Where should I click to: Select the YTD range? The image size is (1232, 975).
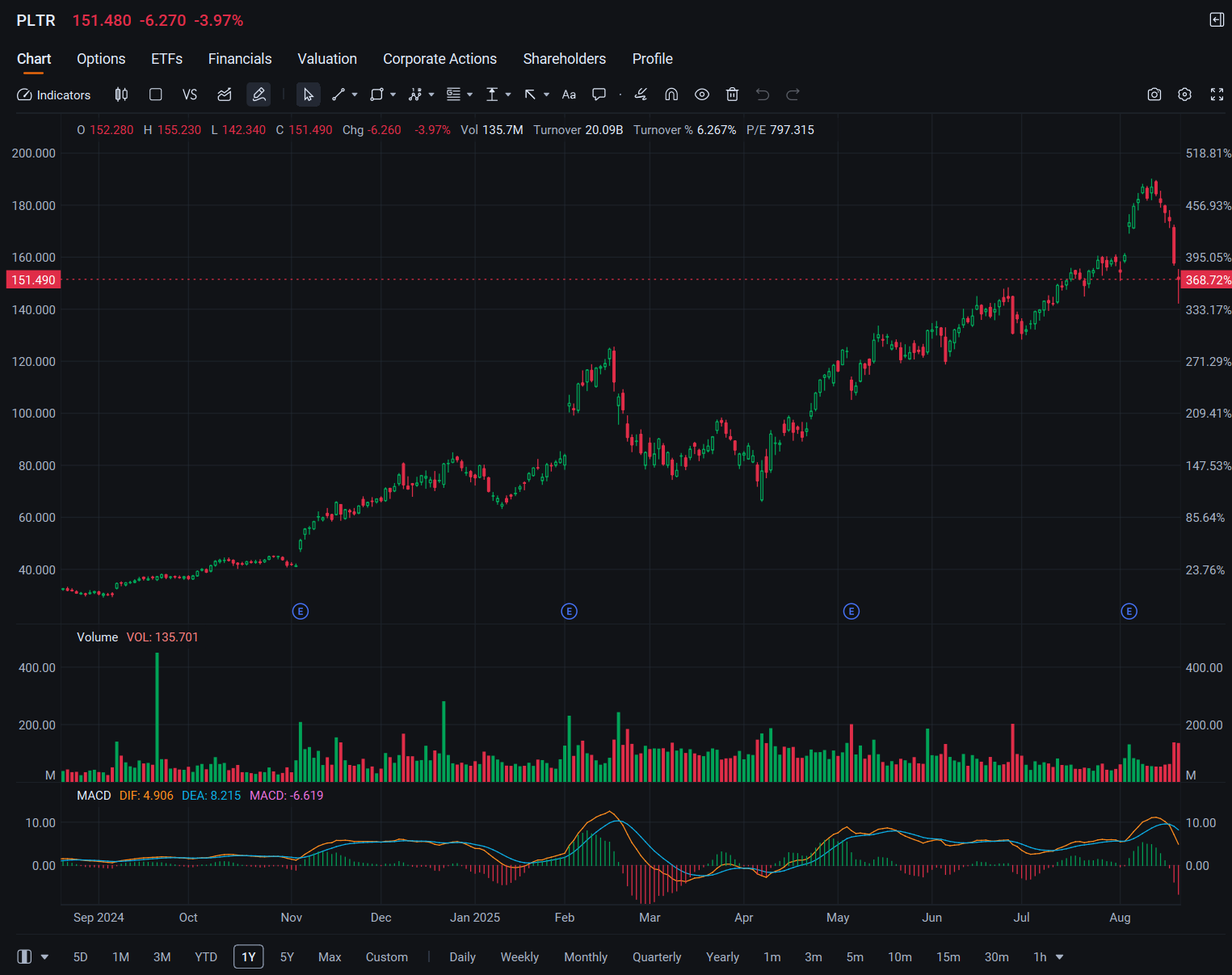(206, 957)
